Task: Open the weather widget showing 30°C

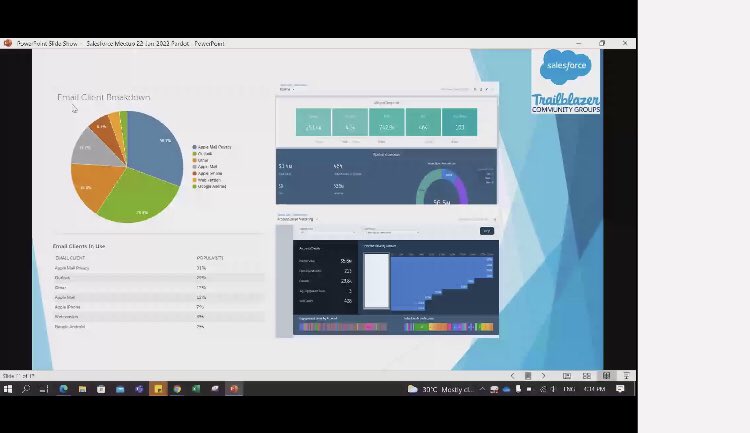Action: pyautogui.click(x=440, y=389)
